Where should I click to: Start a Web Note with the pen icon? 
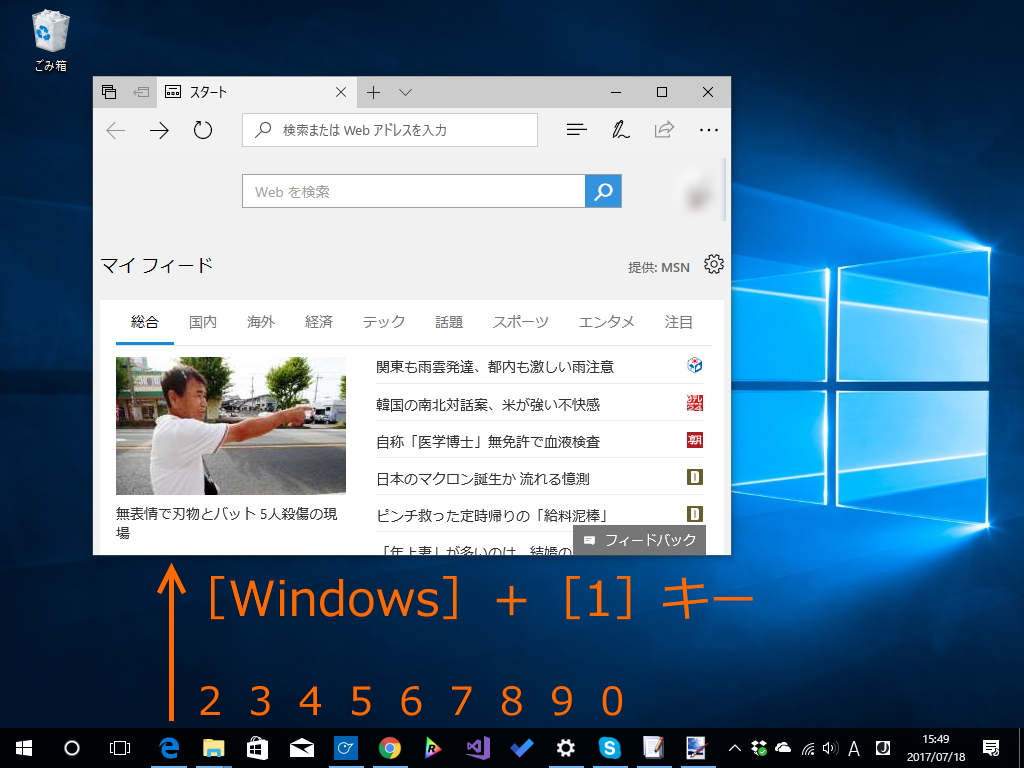point(619,130)
